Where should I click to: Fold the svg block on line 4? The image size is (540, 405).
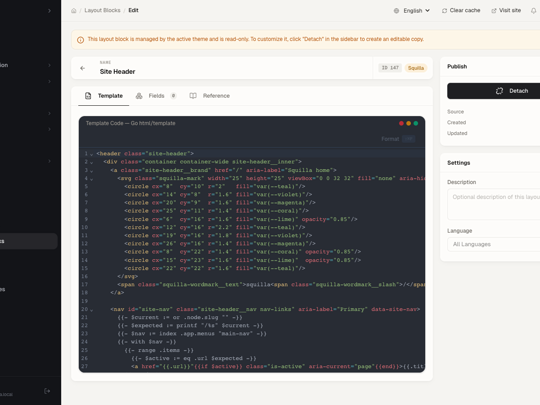[91, 179]
